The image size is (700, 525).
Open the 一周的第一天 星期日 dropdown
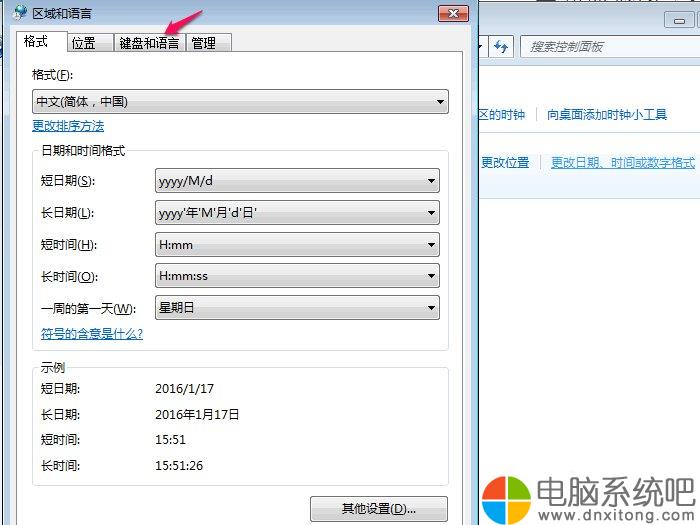click(297, 308)
